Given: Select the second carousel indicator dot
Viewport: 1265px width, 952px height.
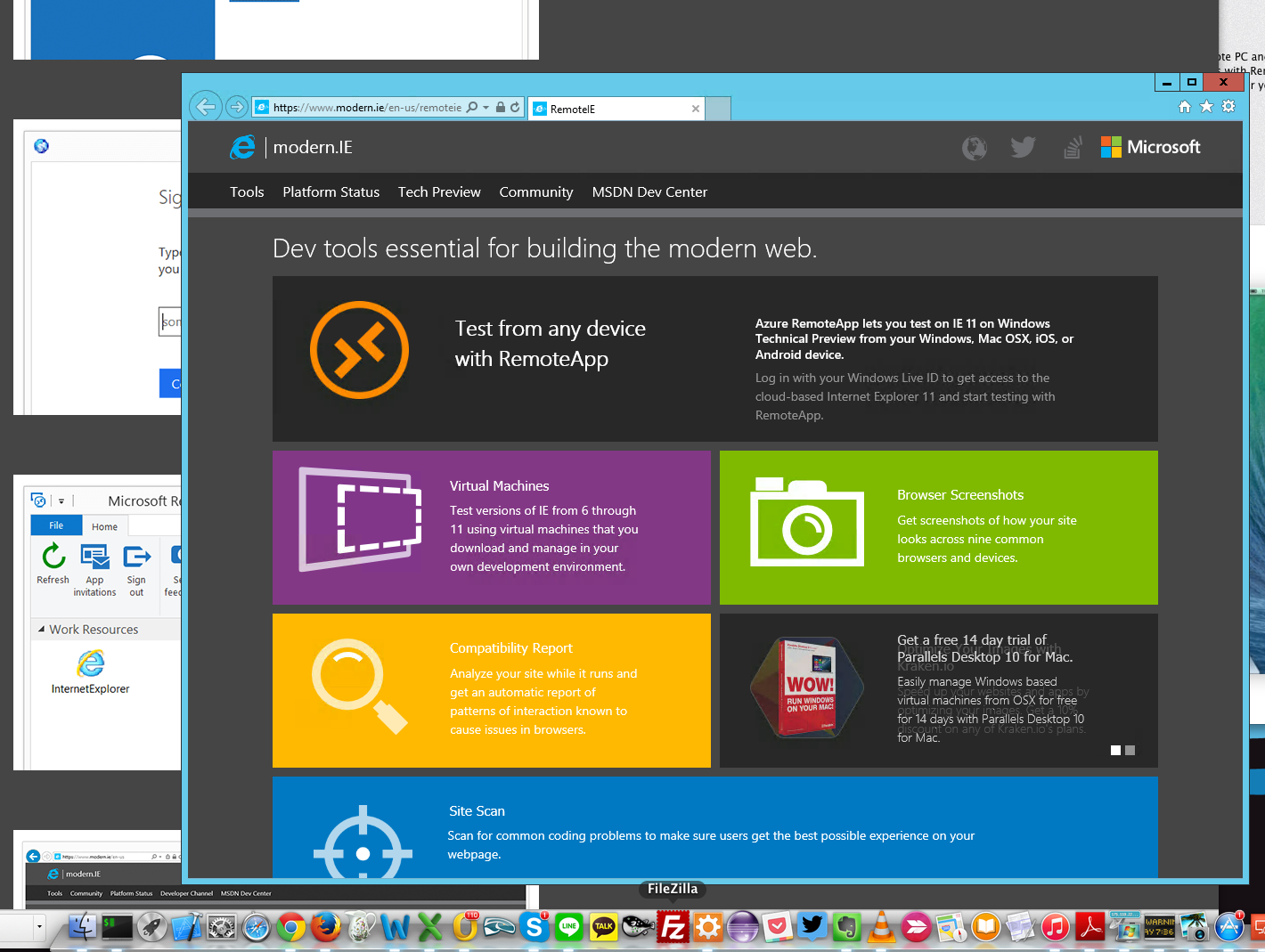Looking at the screenshot, I should click(1130, 751).
